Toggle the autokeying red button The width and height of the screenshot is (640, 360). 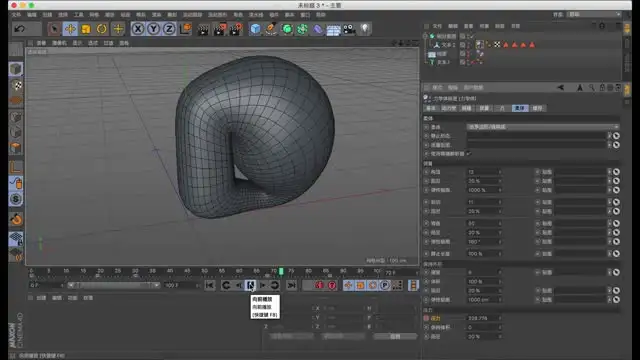click(332, 285)
